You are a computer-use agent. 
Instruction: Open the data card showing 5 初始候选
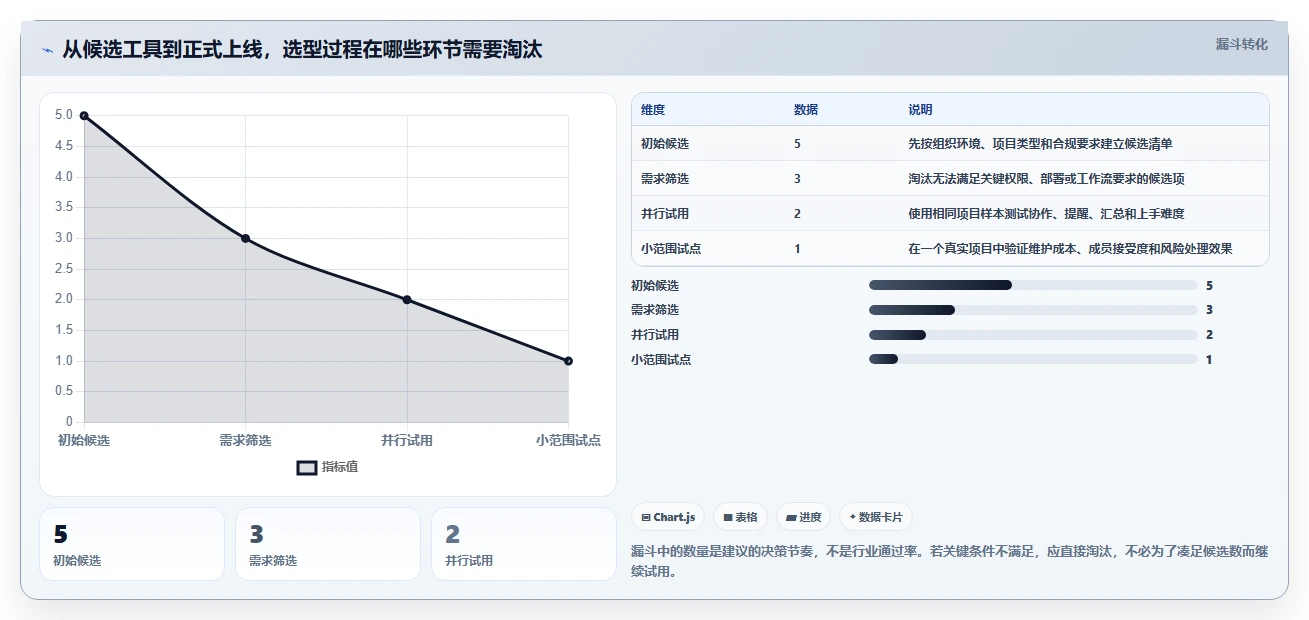coord(132,544)
